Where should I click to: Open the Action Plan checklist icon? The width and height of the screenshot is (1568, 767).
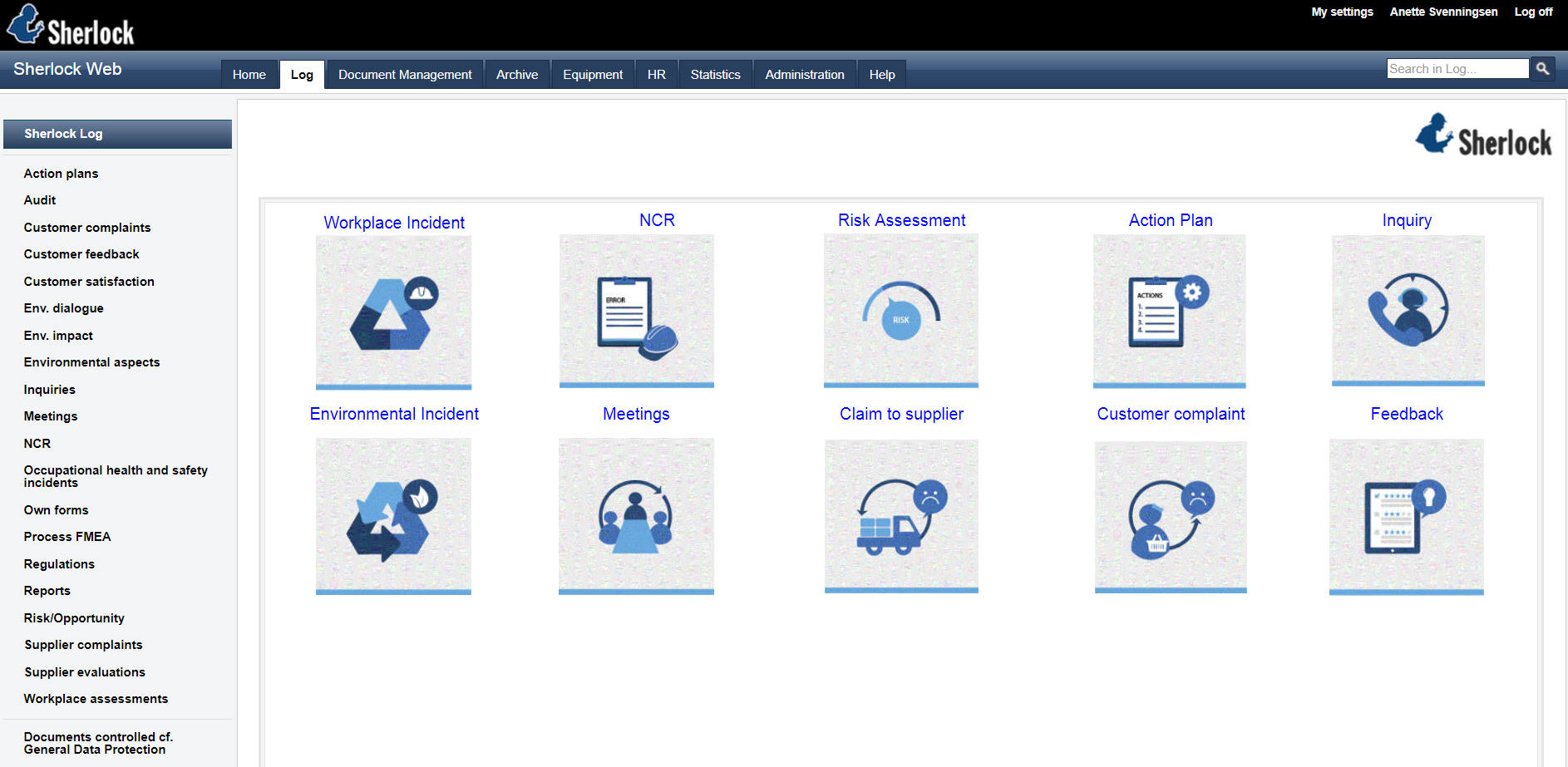coord(1170,312)
